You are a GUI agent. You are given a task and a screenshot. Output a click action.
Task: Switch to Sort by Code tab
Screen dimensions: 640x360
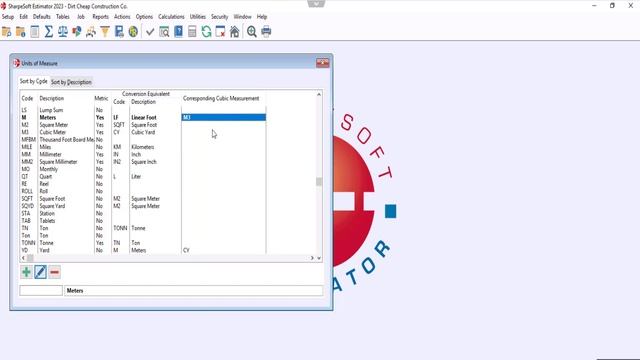(33, 81)
